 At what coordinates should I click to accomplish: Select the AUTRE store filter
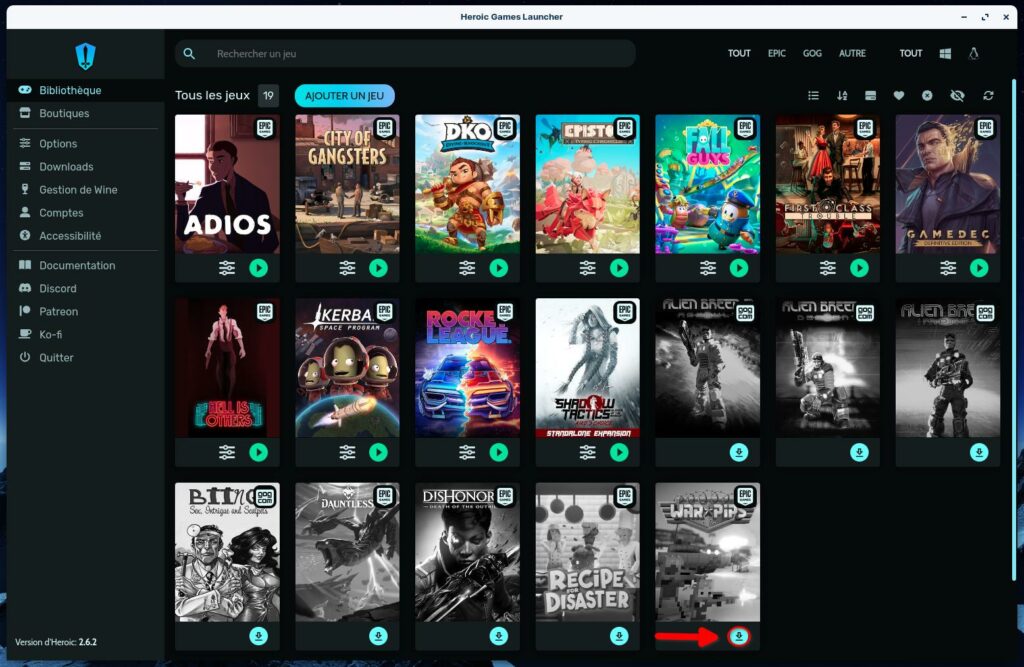point(852,53)
